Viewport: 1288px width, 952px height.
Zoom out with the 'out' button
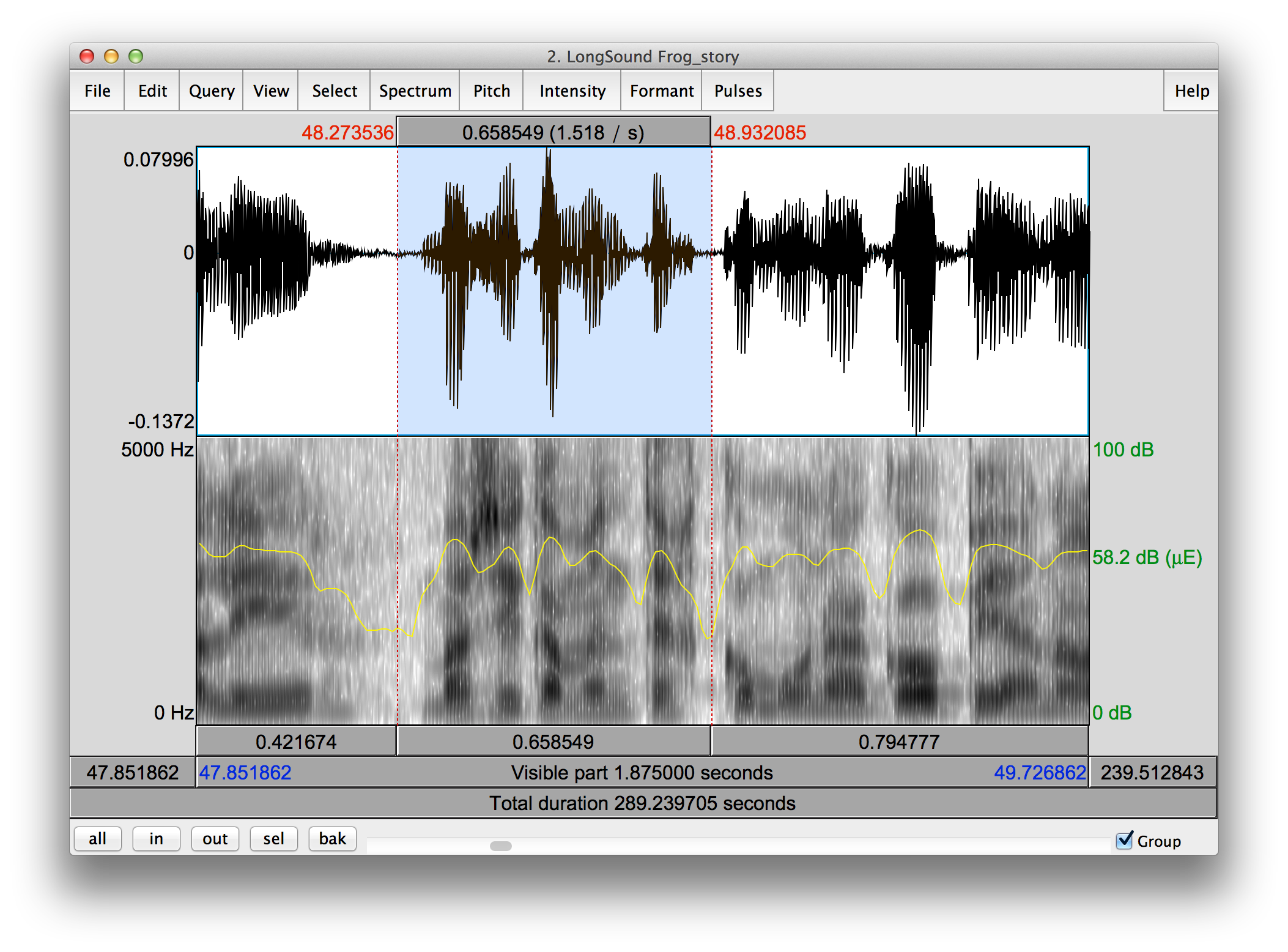click(x=215, y=838)
